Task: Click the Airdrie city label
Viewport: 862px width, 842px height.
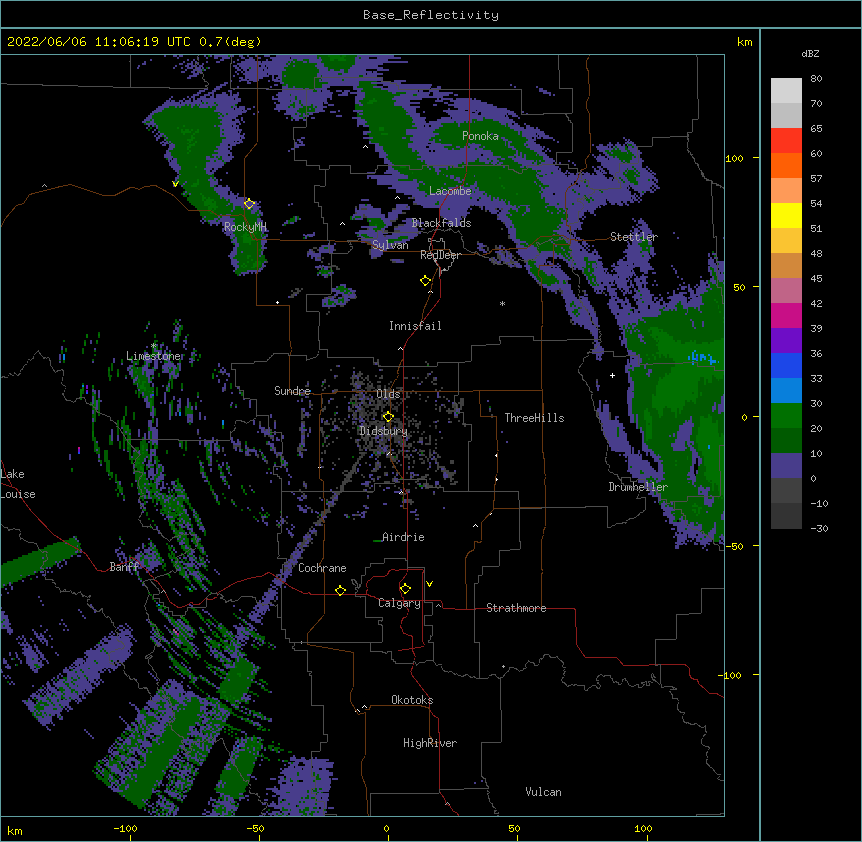Action: [403, 537]
